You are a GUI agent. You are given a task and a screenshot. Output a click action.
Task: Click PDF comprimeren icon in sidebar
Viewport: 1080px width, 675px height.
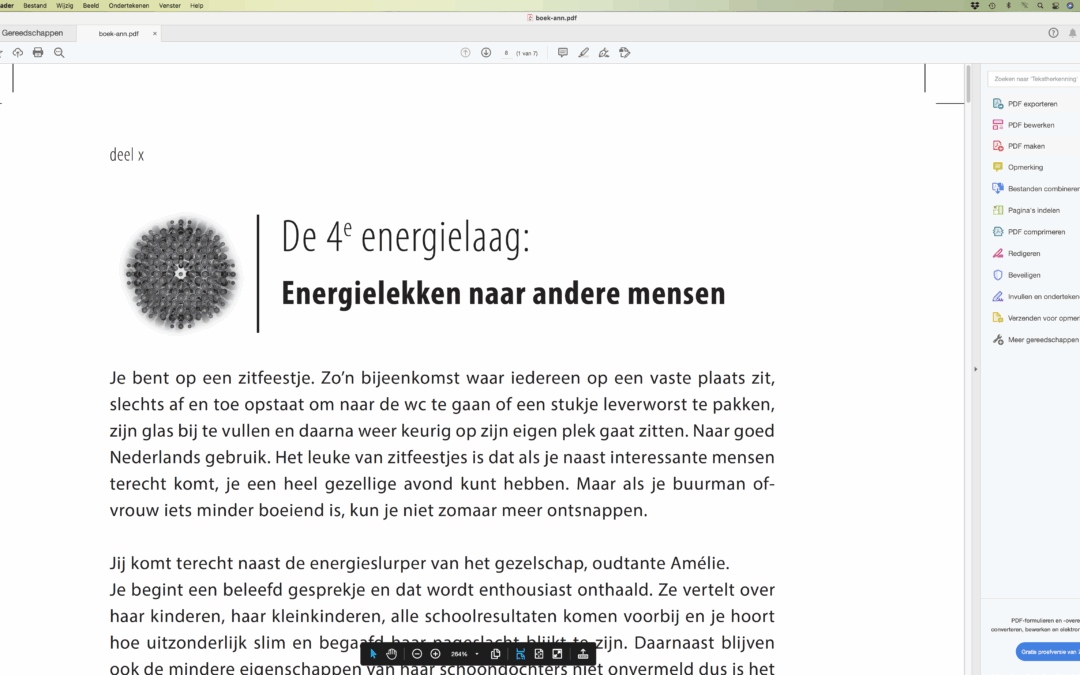[x=997, y=231]
